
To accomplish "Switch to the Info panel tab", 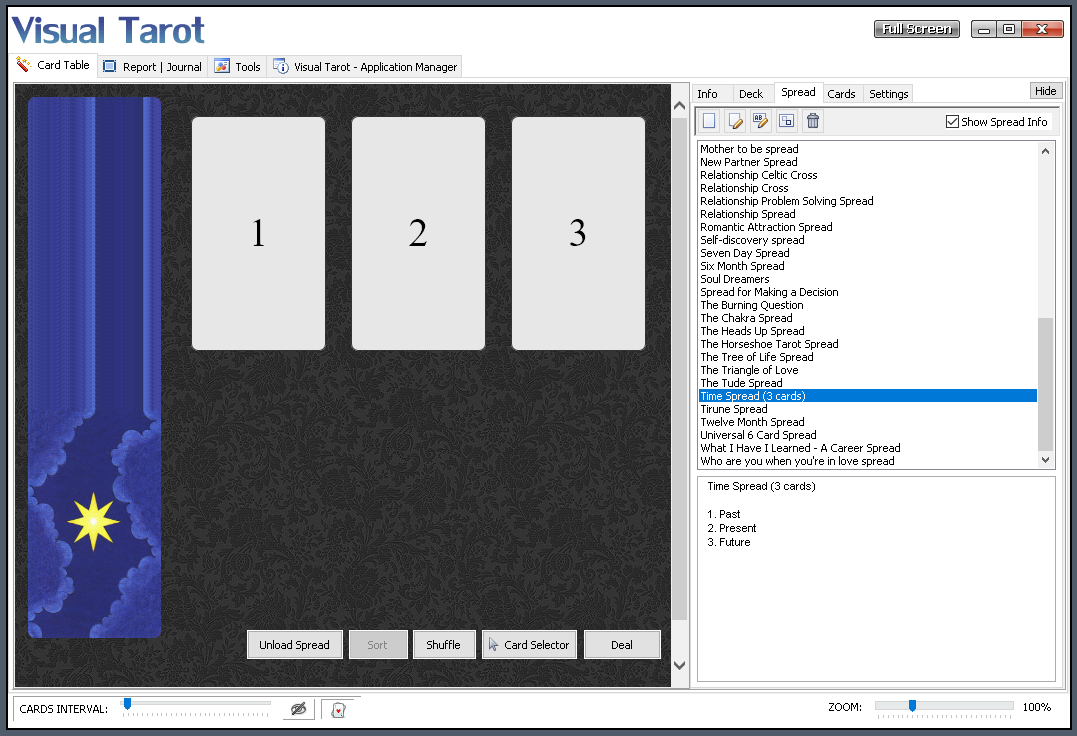I will tap(707, 94).
